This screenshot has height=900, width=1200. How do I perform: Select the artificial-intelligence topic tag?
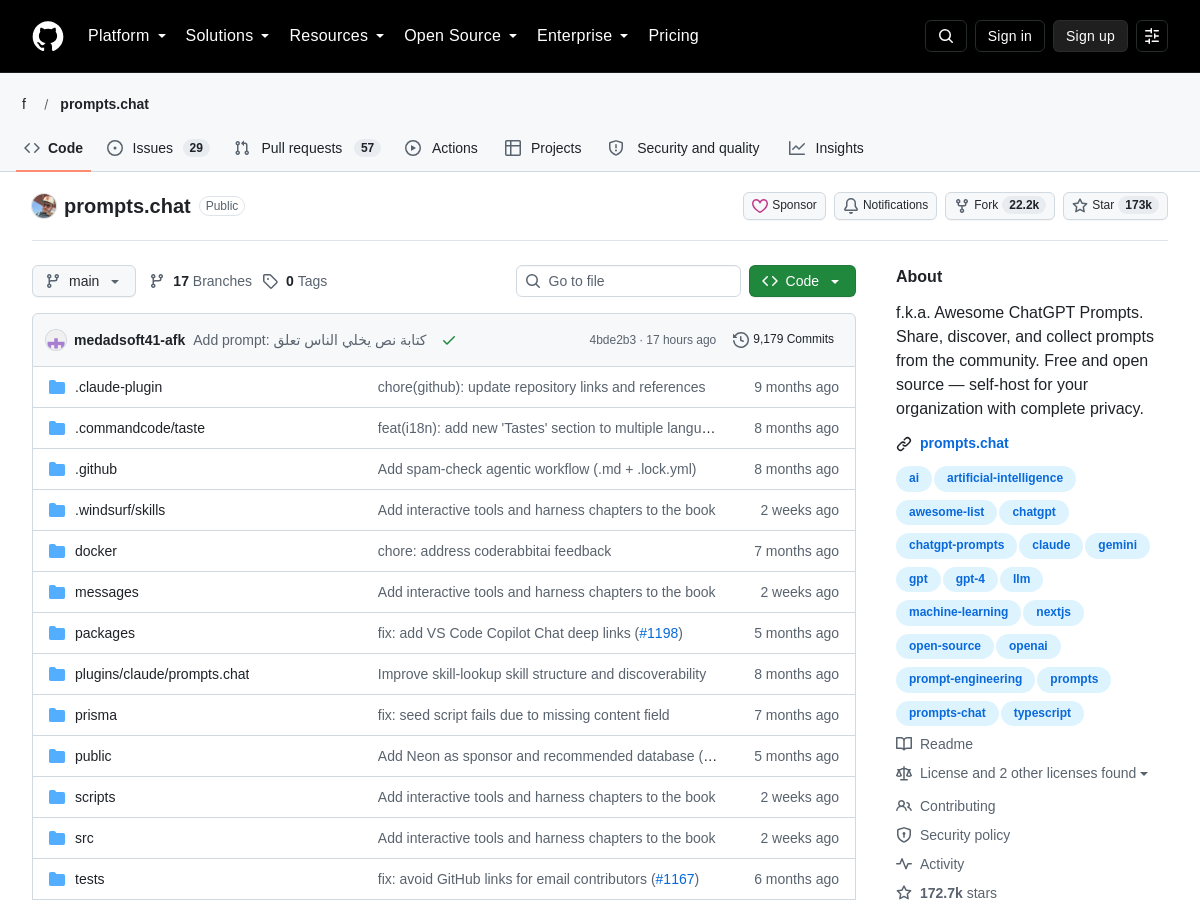(x=1005, y=478)
